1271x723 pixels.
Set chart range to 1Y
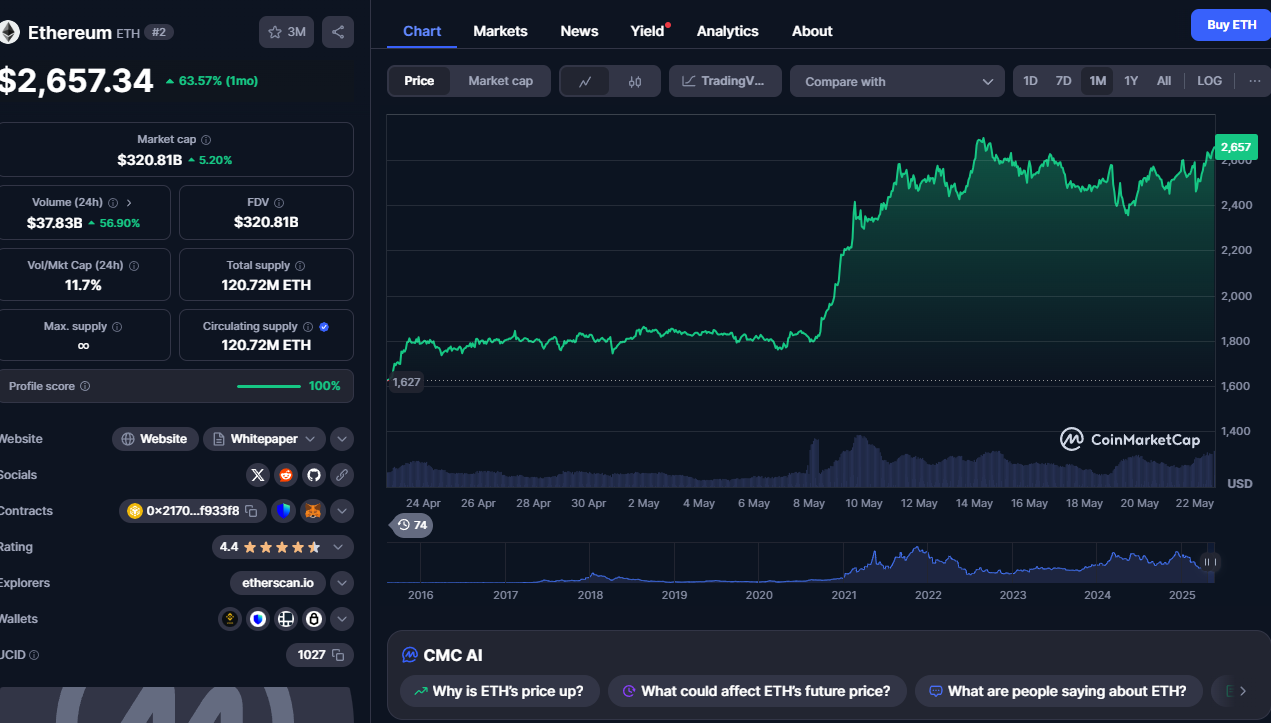(1131, 81)
